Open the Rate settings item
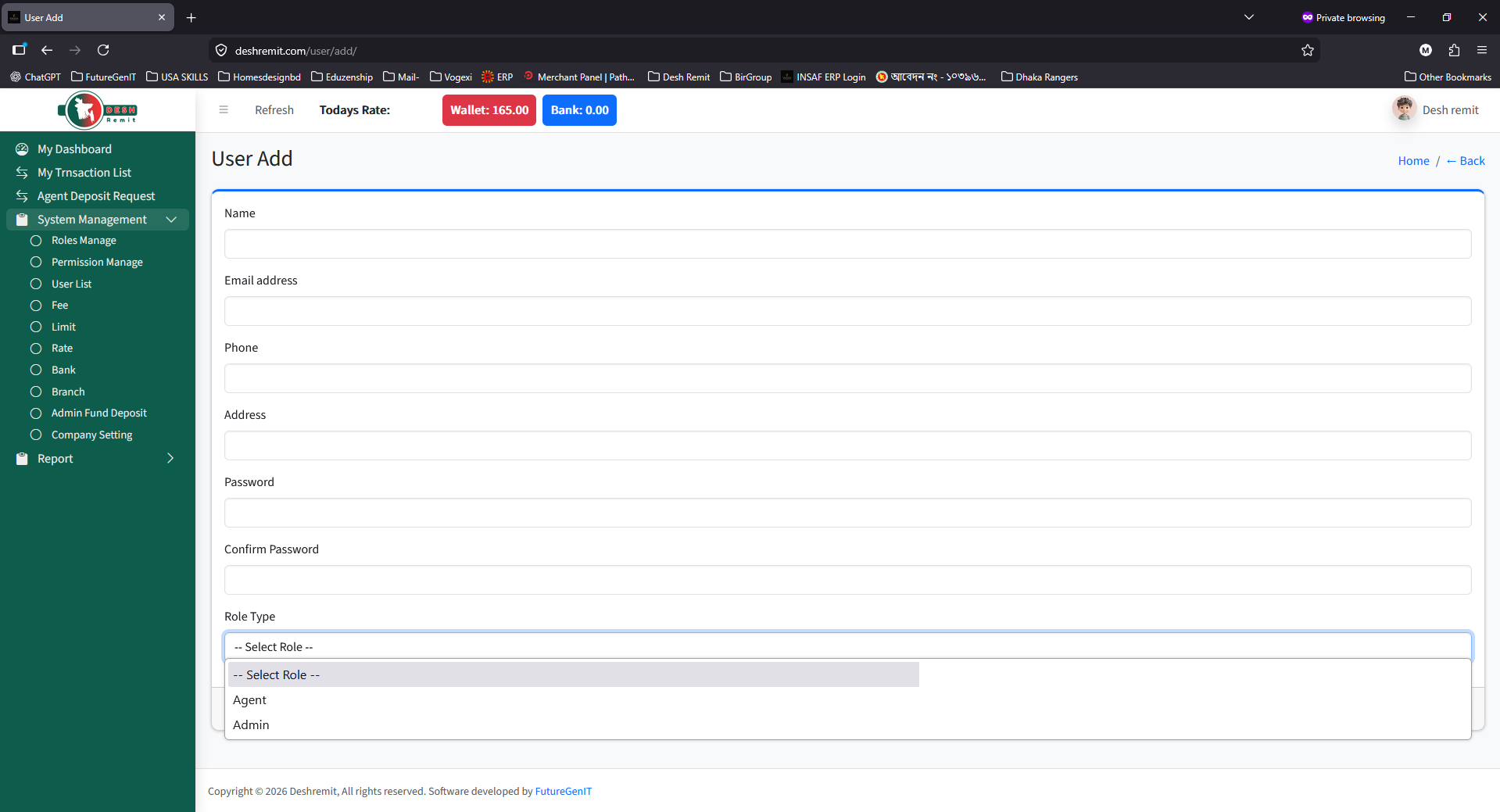The image size is (1500, 812). (x=62, y=349)
